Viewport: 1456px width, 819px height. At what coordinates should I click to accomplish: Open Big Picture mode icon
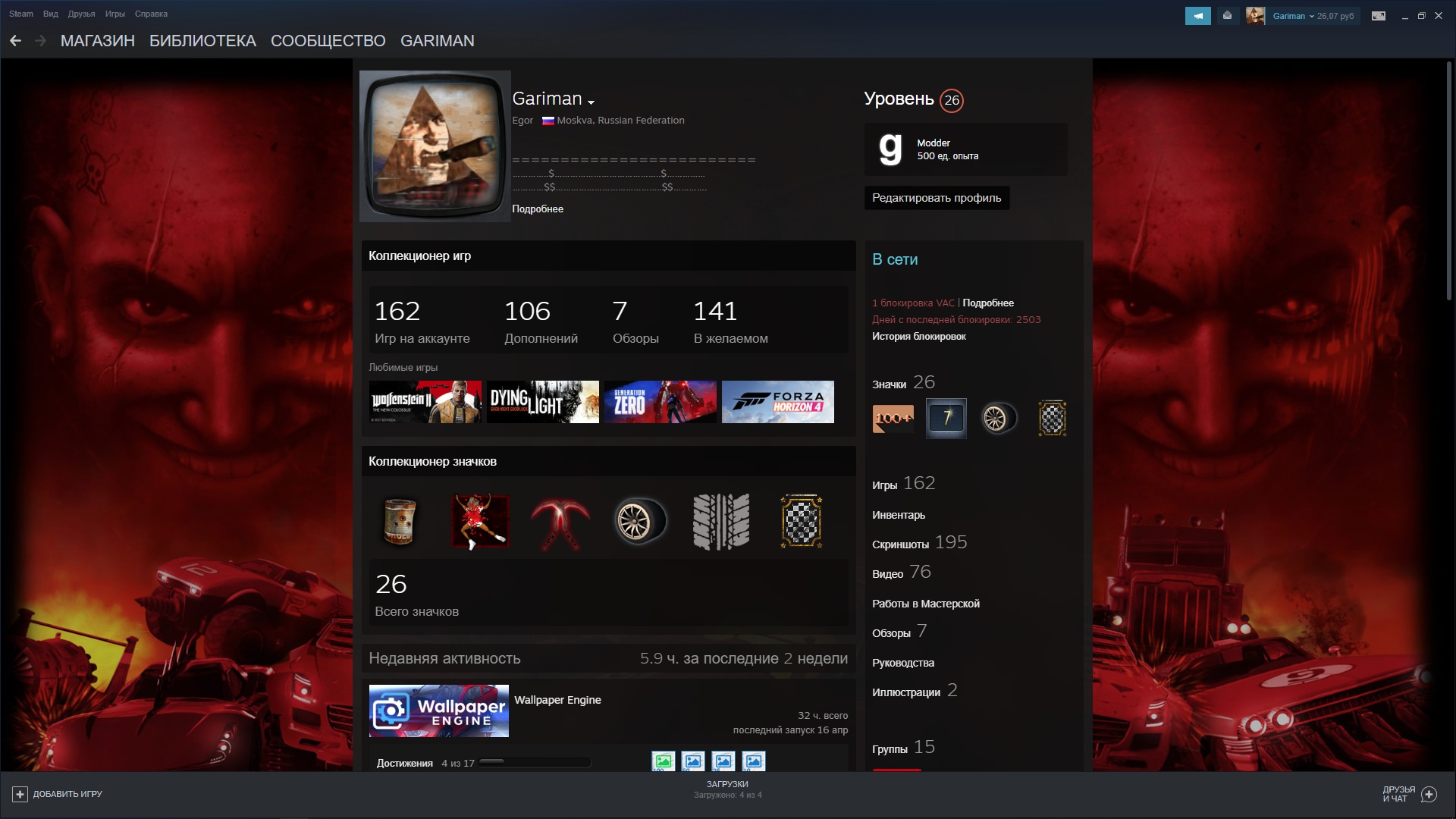coord(1379,16)
